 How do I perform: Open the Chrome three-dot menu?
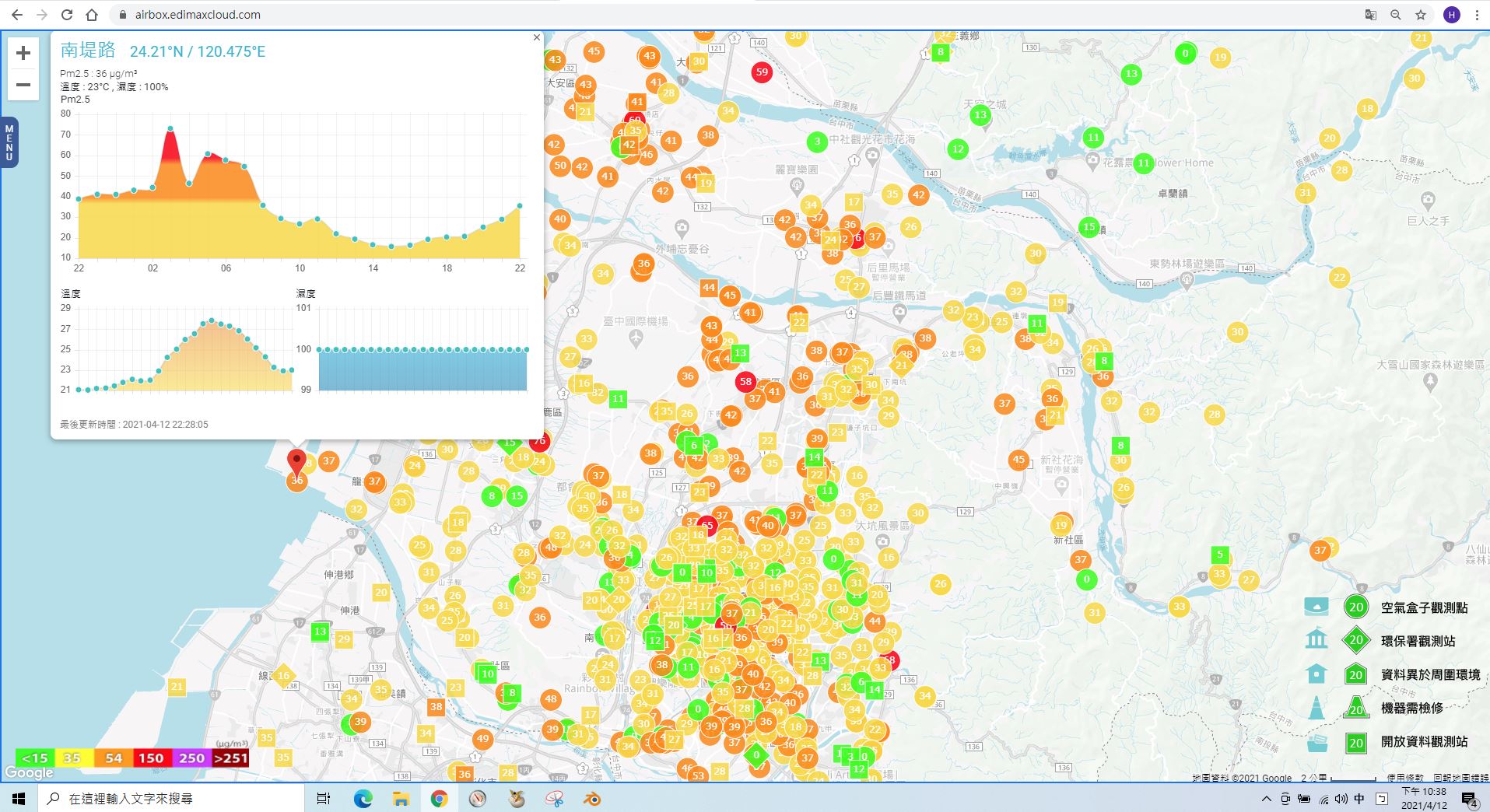1477,15
